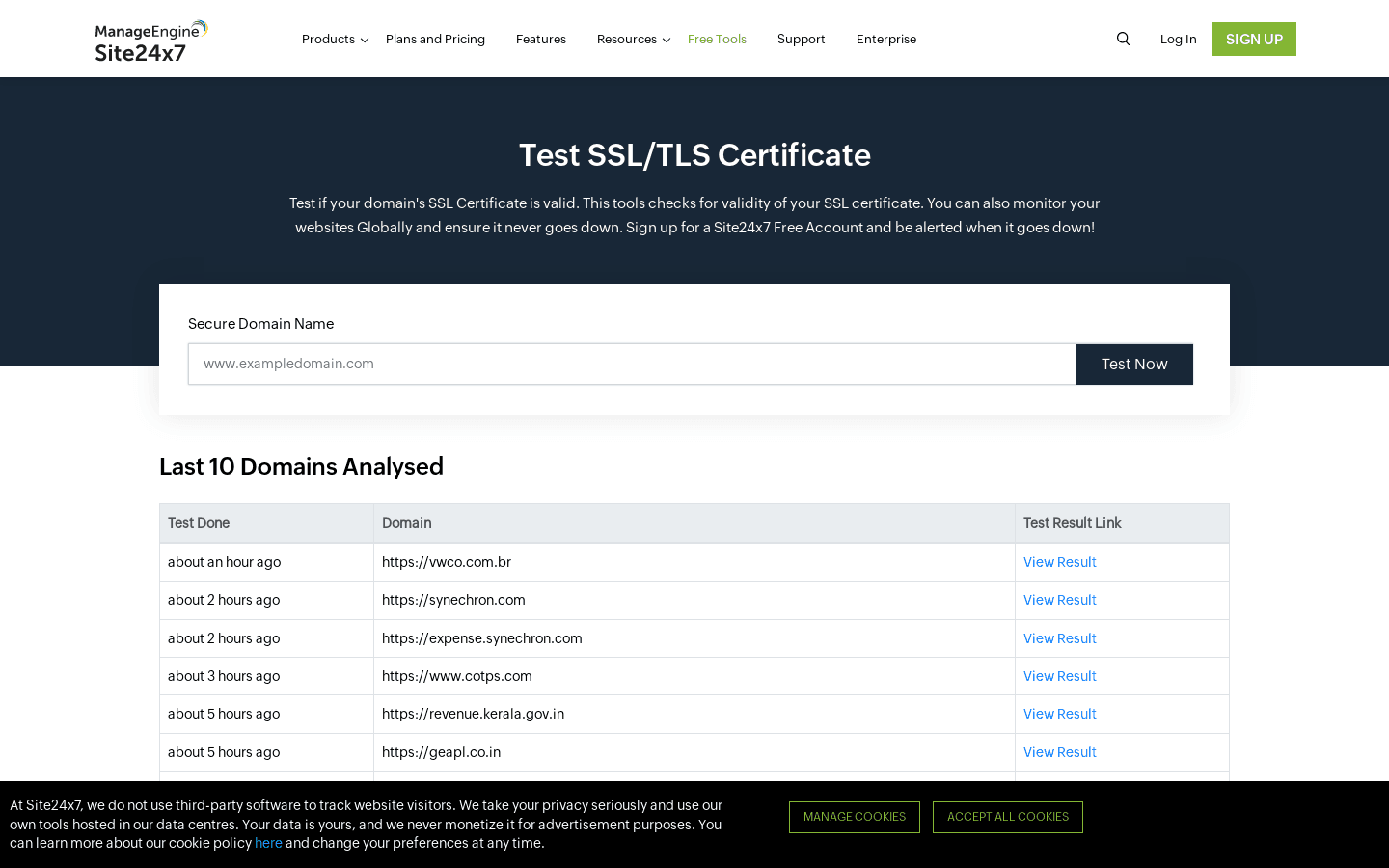1389x868 pixels.
Task: View Result for revenue.kerala.gov.in
Action: (x=1059, y=714)
